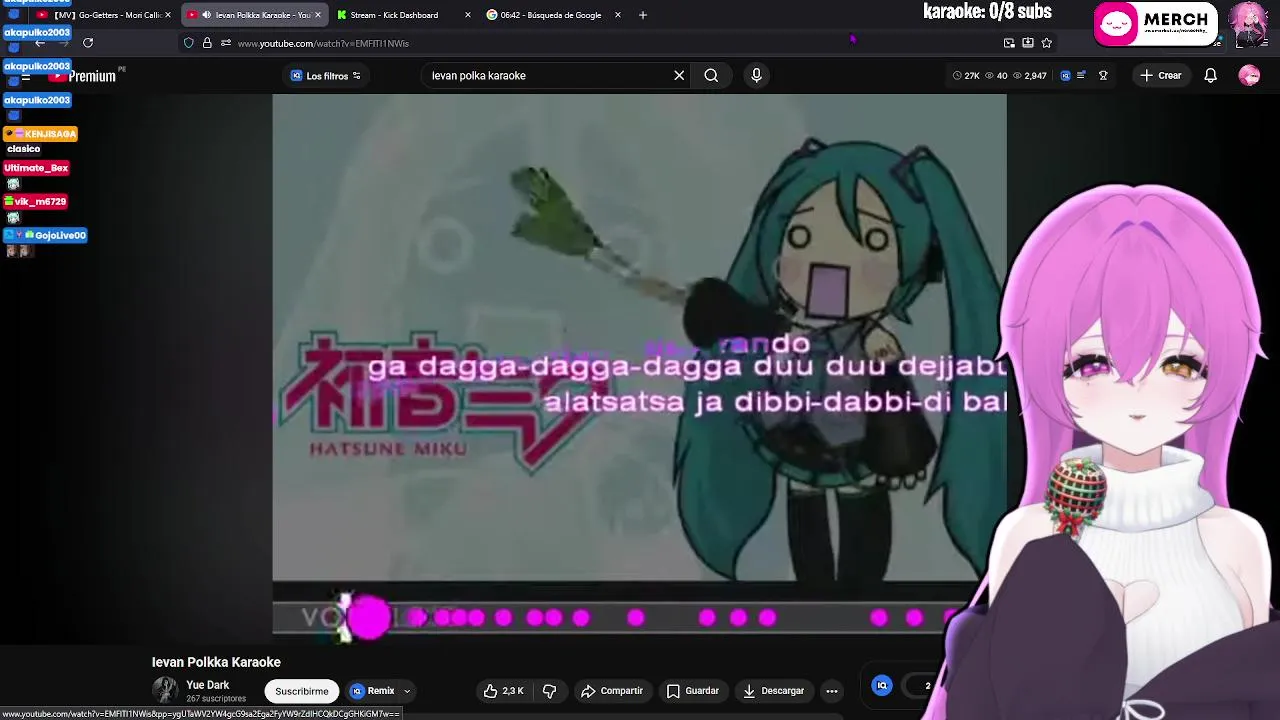Open the Ievan Polkka Karaoke title
Image resolution: width=1280 pixels, height=720 pixels.
click(216, 662)
